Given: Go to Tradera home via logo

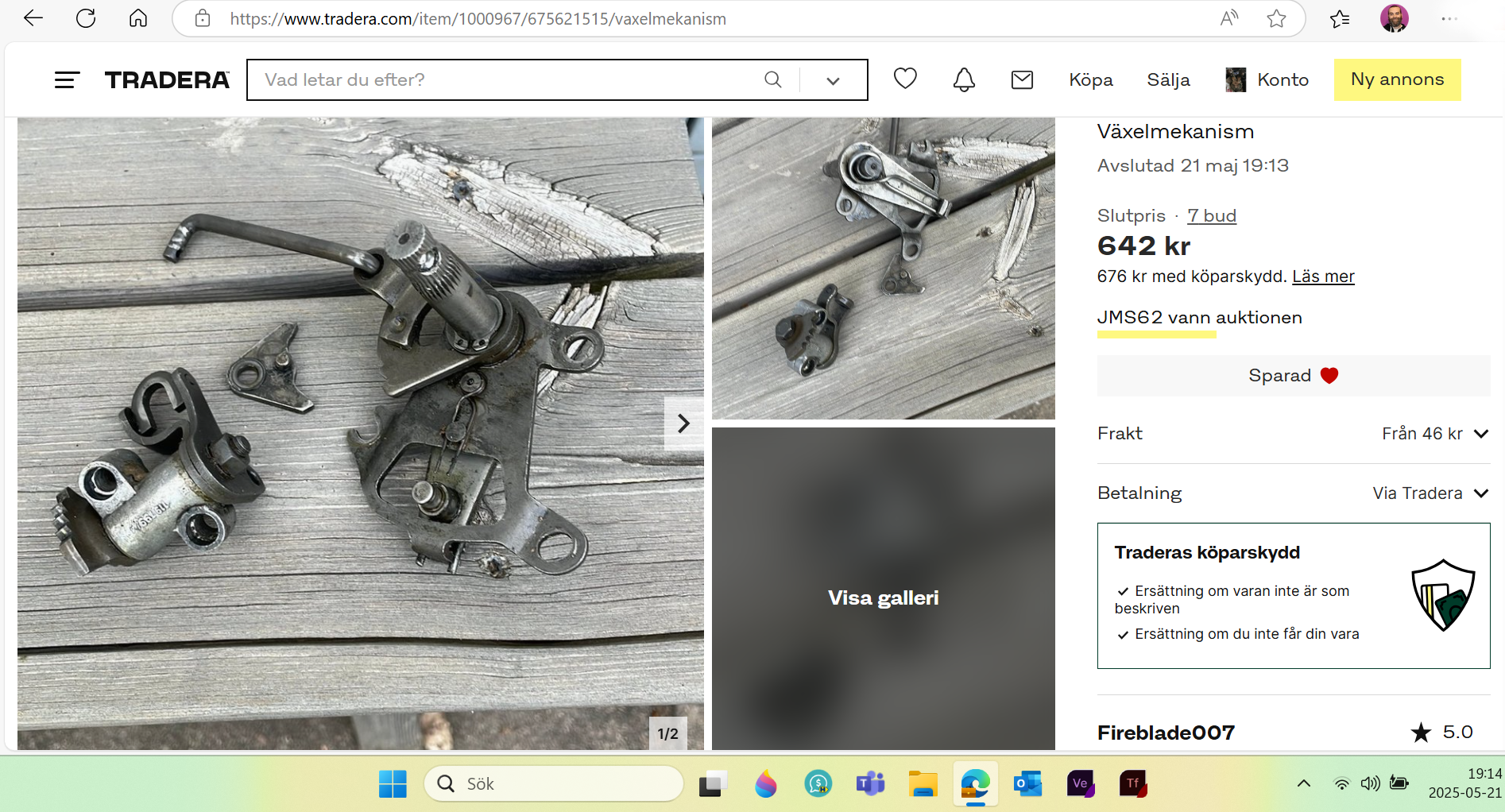Looking at the screenshot, I should pyautogui.click(x=167, y=79).
